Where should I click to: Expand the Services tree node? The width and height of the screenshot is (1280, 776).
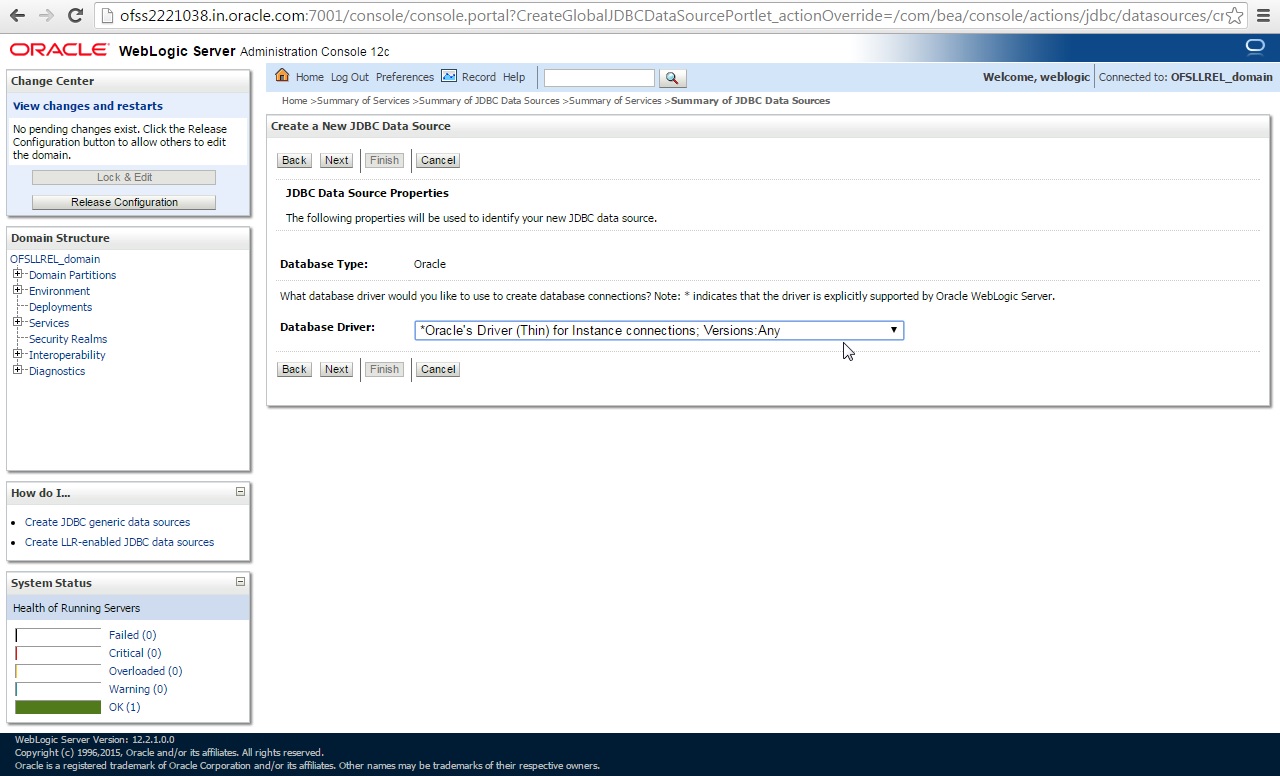[x=18, y=322]
